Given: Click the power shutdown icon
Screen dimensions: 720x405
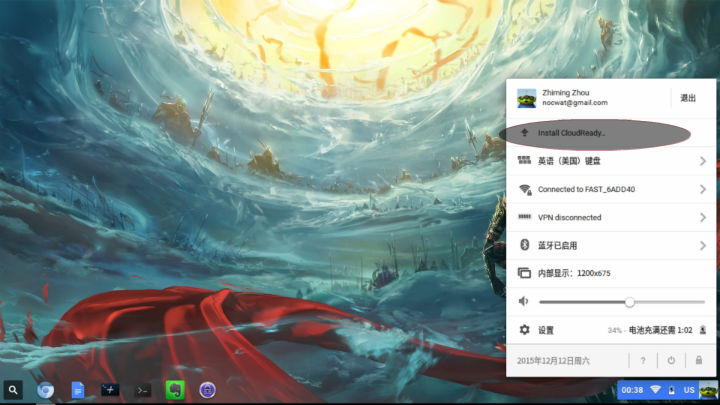Looking at the screenshot, I should (671, 360).
